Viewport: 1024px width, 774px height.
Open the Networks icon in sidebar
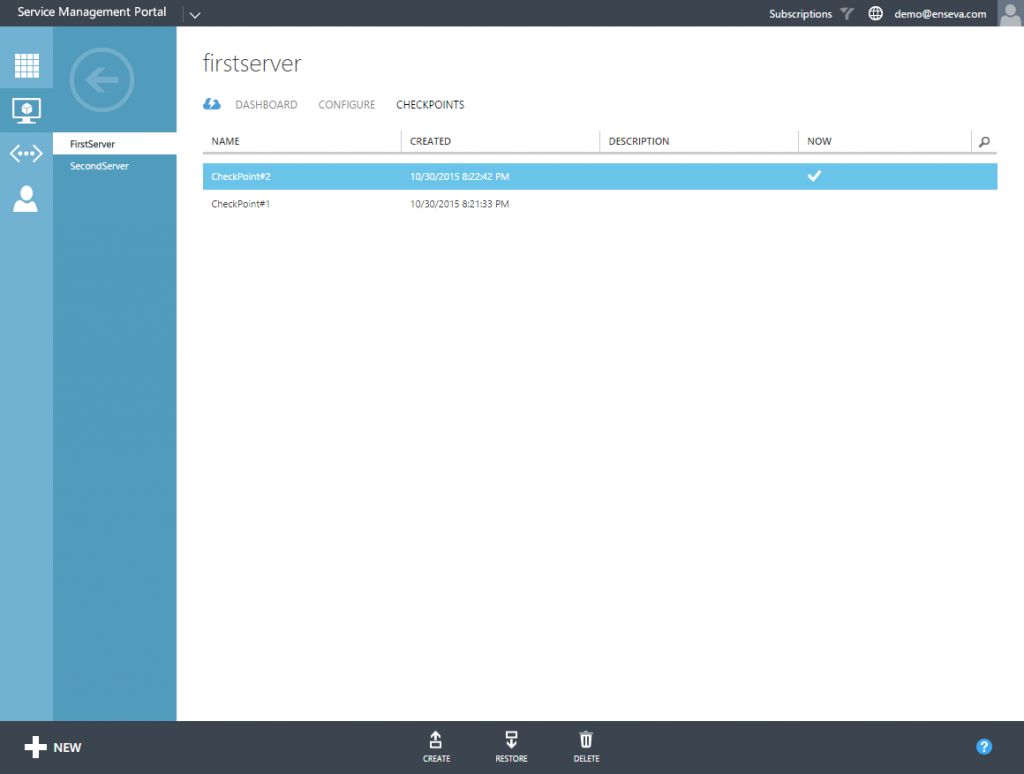pyautogui.click(x=26, y=153)
